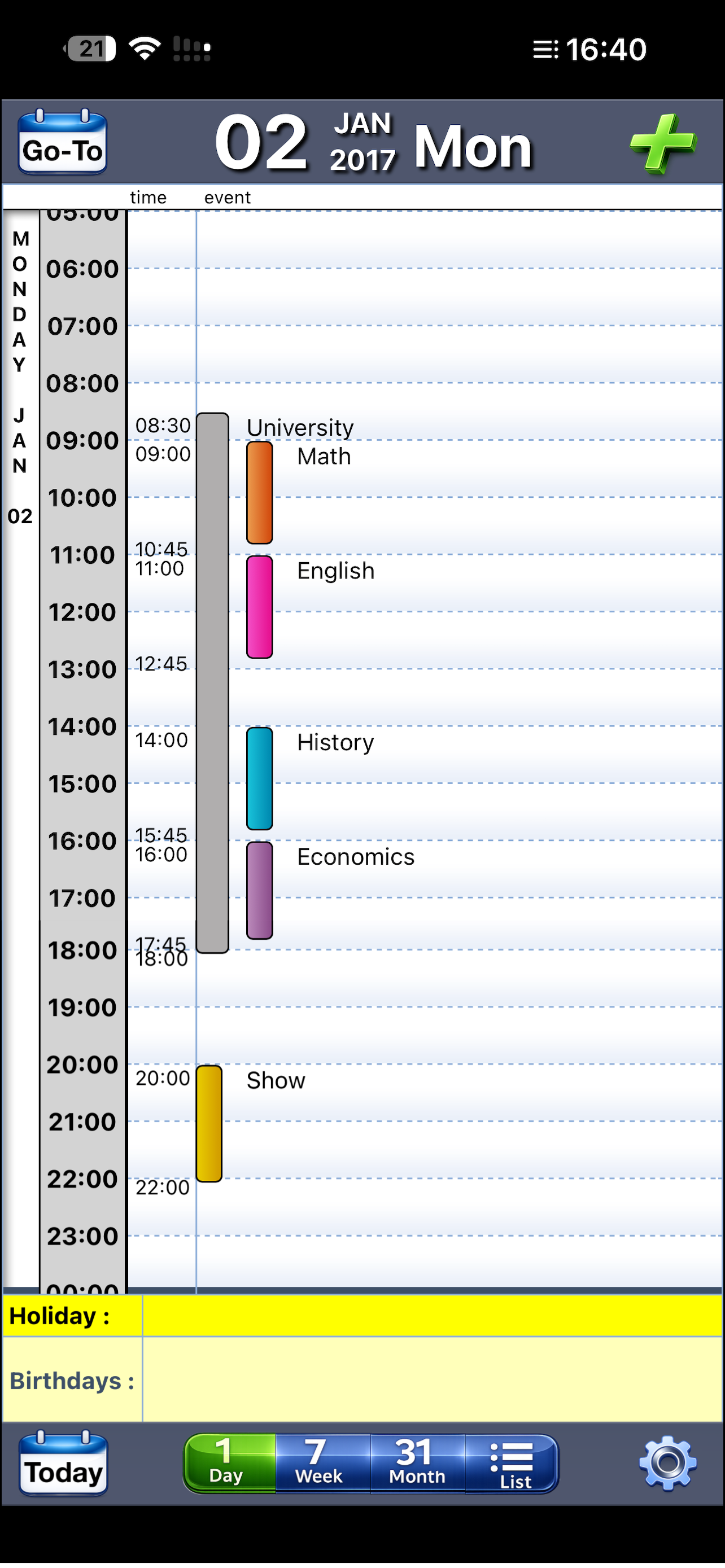Select the orange Math event bar
The image size is (725, 1568).
pos(259,492)
